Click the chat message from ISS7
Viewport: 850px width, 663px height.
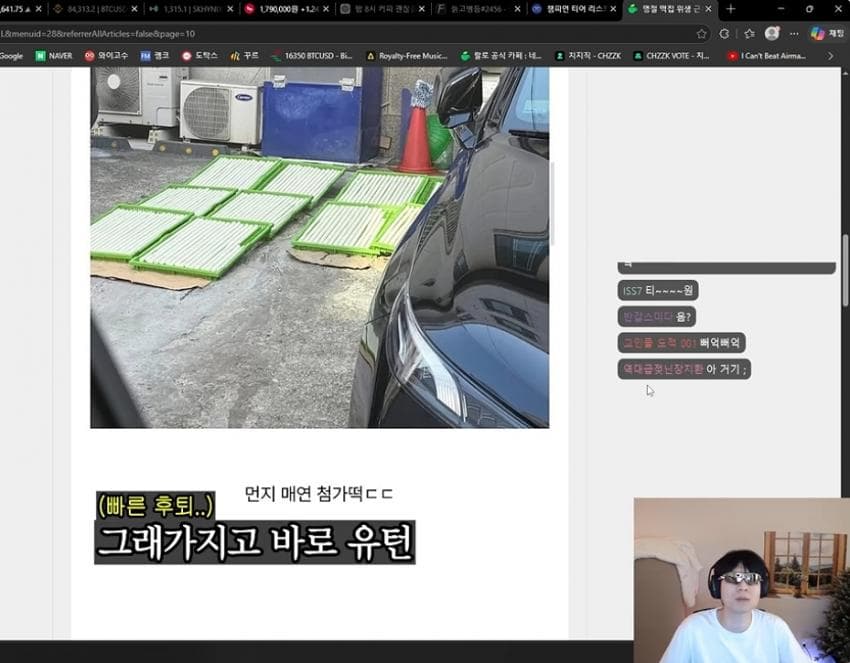coord(658,291)
